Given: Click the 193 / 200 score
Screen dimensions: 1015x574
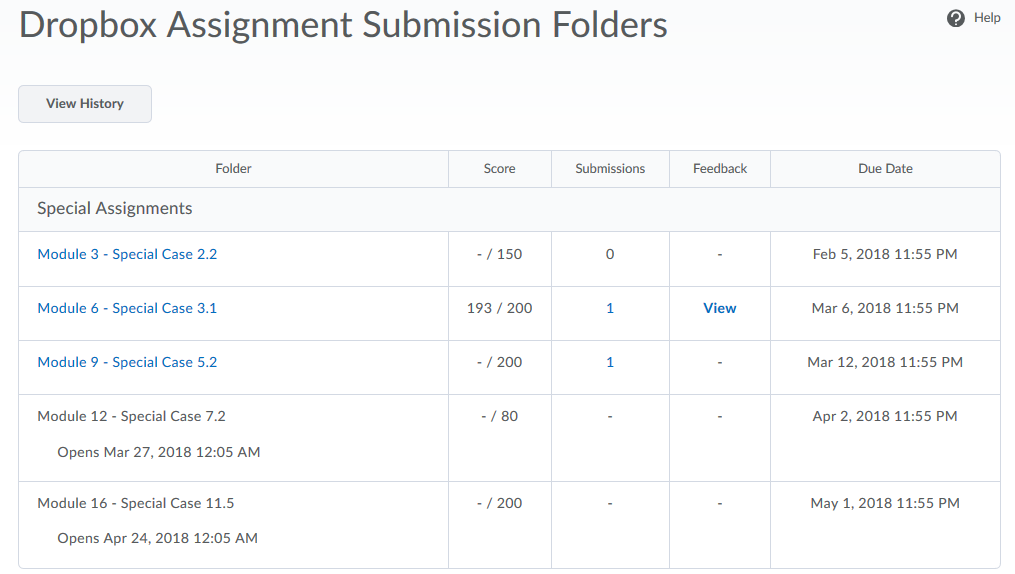Looking at the screenshot, I should pos(499,308).
